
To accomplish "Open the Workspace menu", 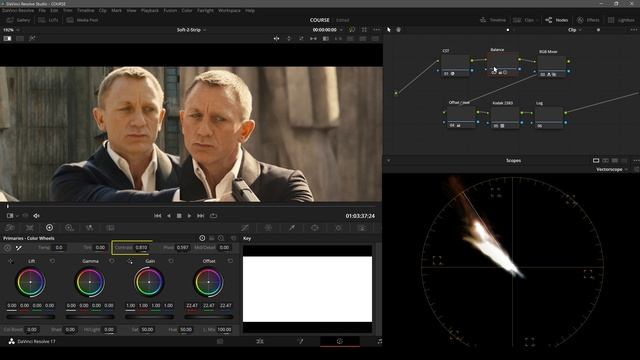I will tap(229, 10).
